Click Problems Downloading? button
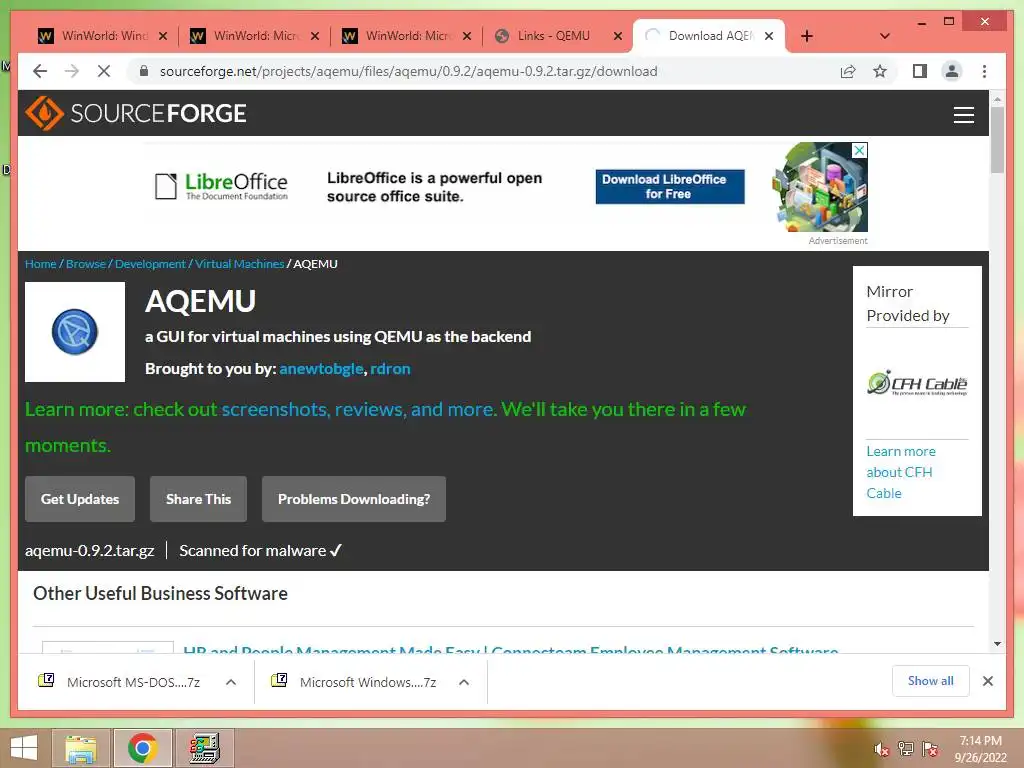This screenshot has height=768, width=1024. click(x=354, y=499)
